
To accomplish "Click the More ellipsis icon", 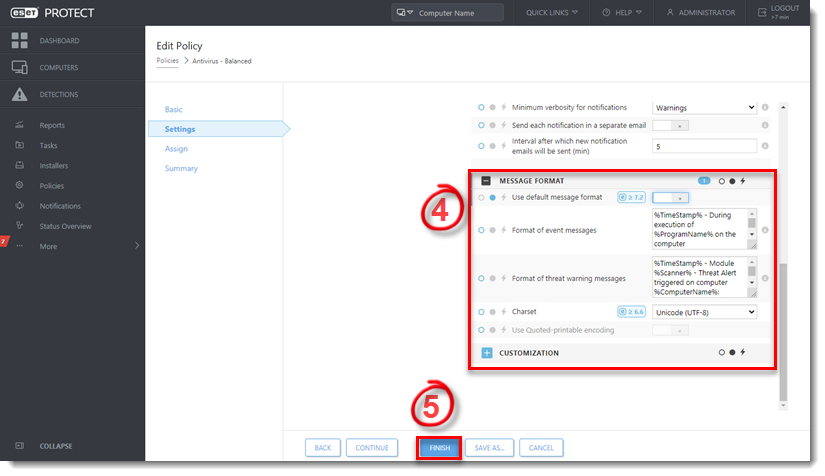I will coord(19,246).
